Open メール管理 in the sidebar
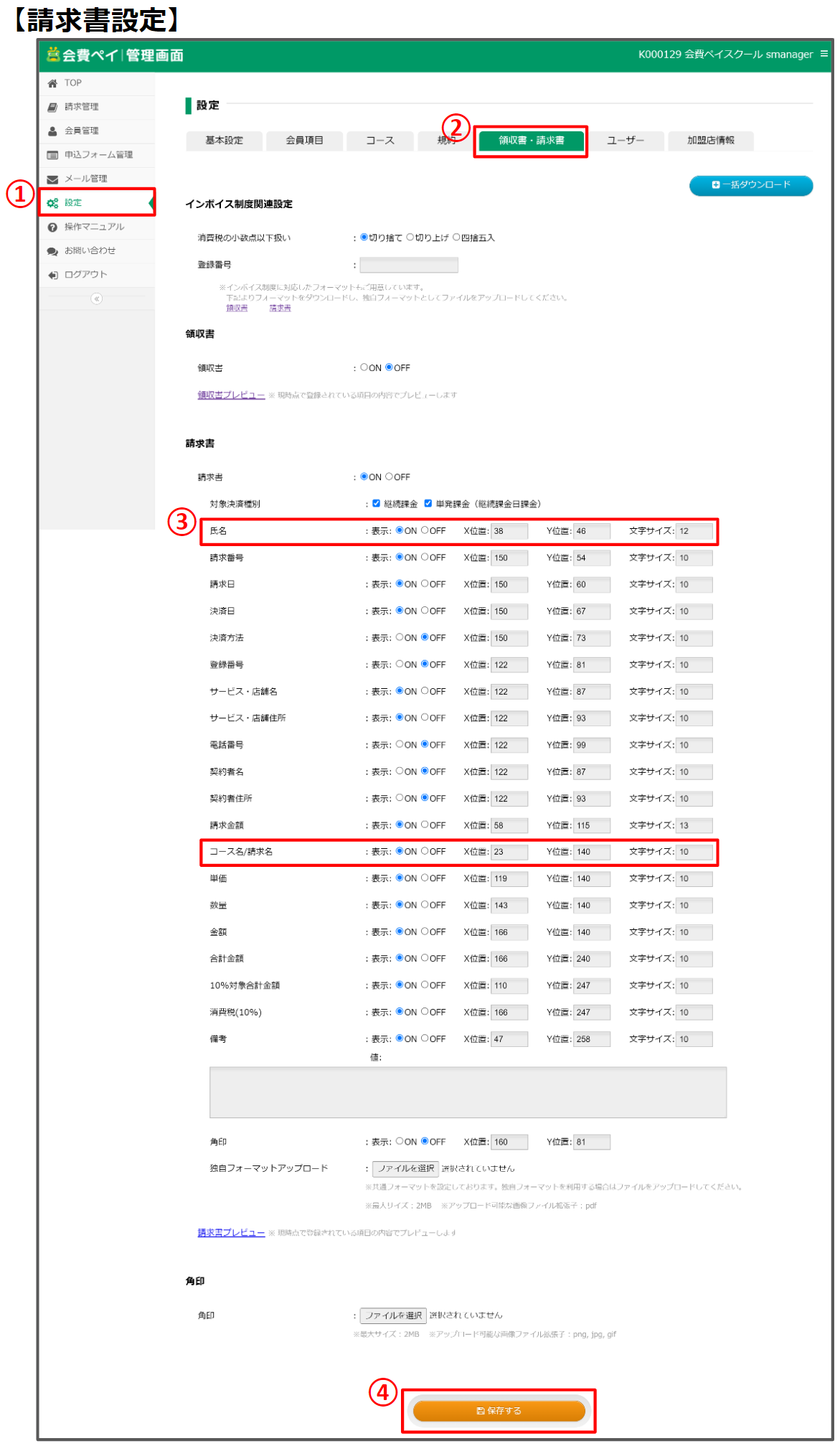The height and width of the screenshot is (1446, 840). click(x=97, y=179)
